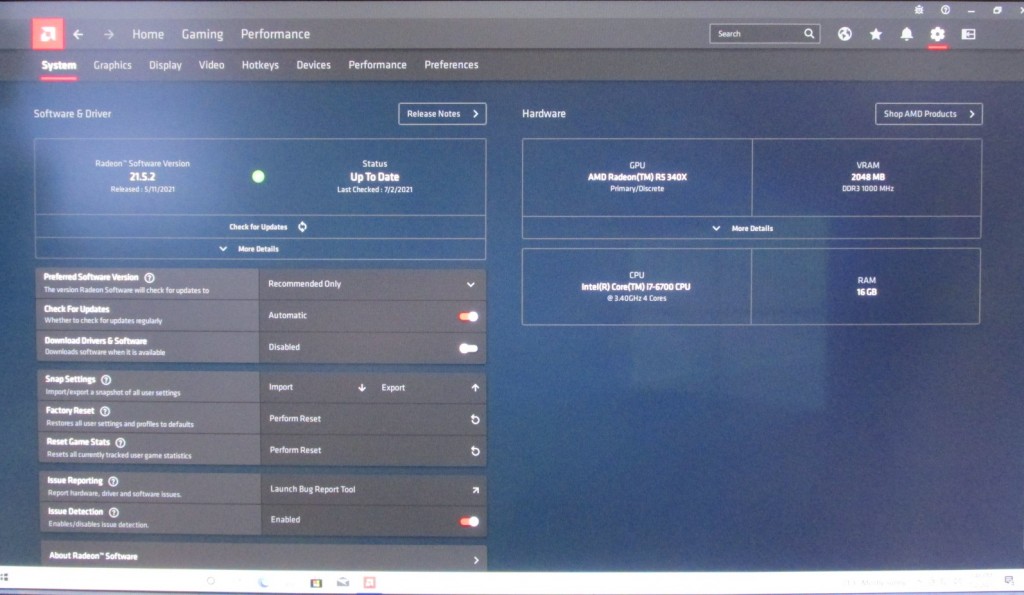Go back with the left arrow
Image resolution: width=1024 pixels, height=595 pixels.
pyautogui.click(x=78, y=34)
